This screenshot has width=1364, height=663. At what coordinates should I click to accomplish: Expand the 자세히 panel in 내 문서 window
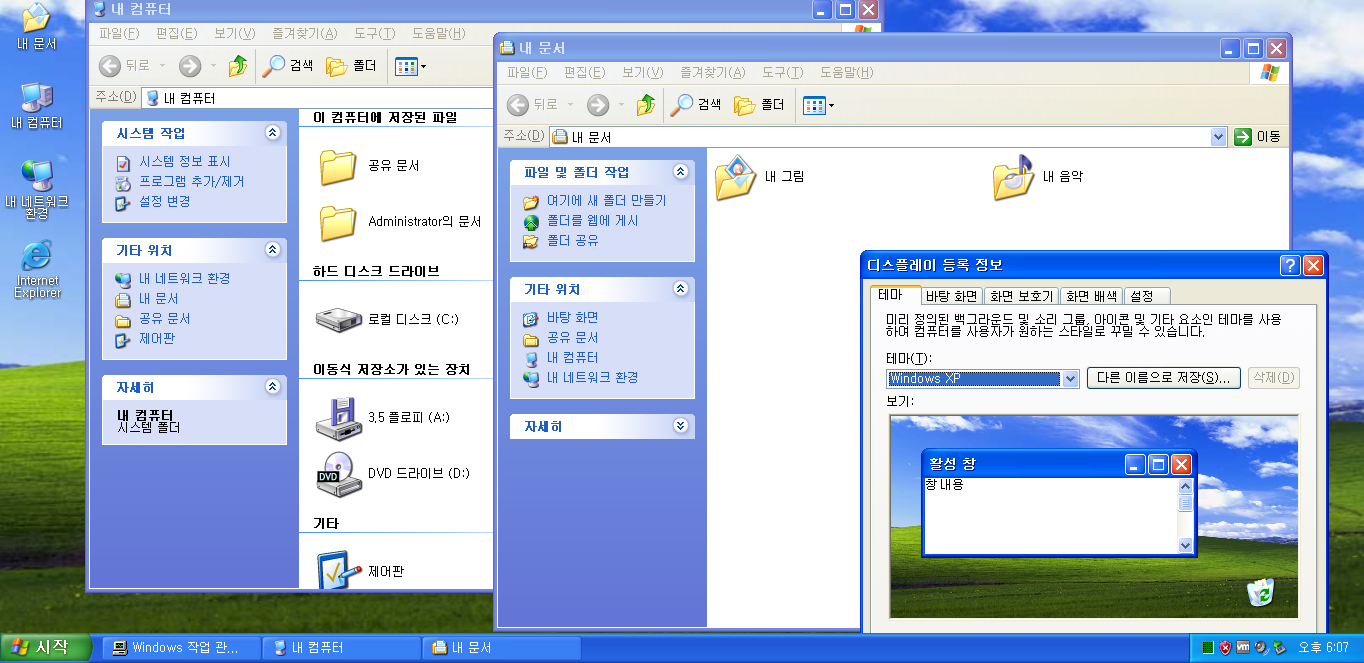point(680,425)
